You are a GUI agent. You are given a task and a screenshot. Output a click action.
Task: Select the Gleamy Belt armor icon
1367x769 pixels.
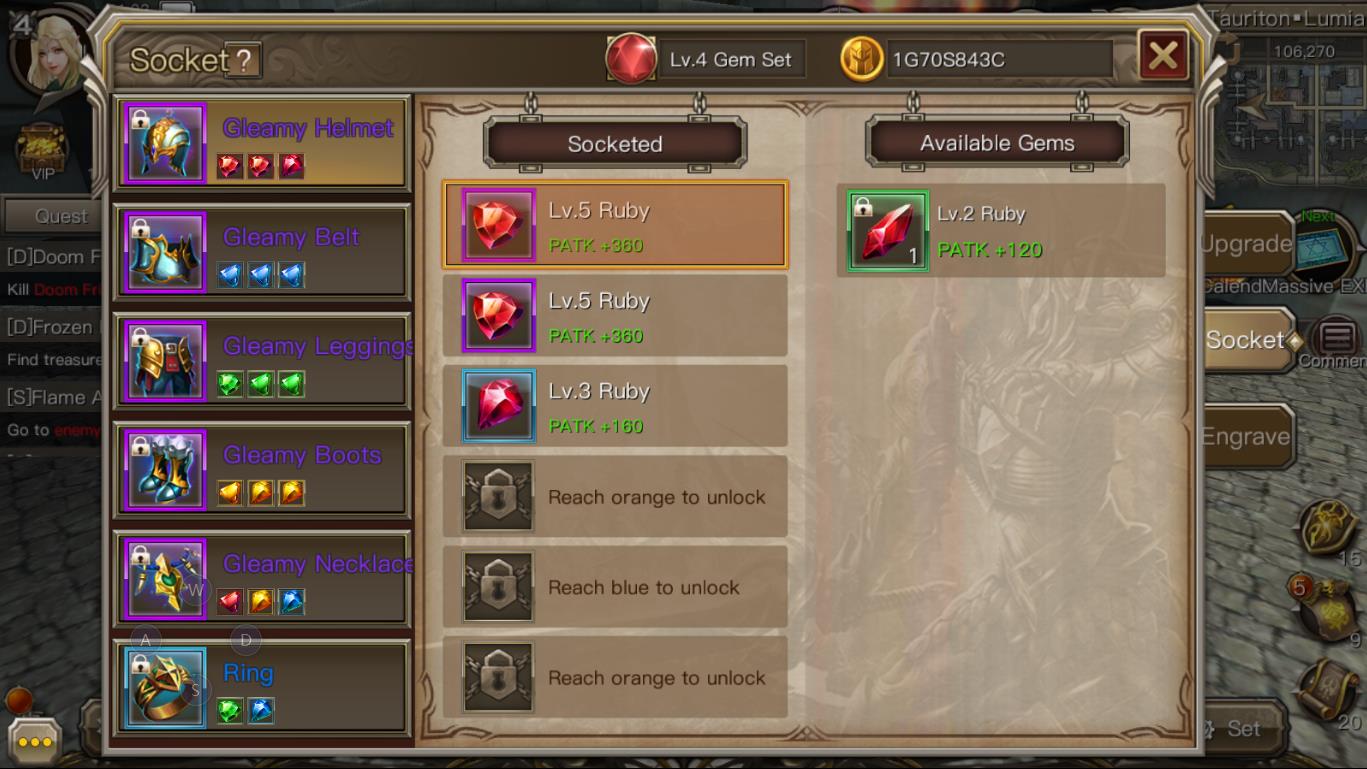click(x=166, y=252)
